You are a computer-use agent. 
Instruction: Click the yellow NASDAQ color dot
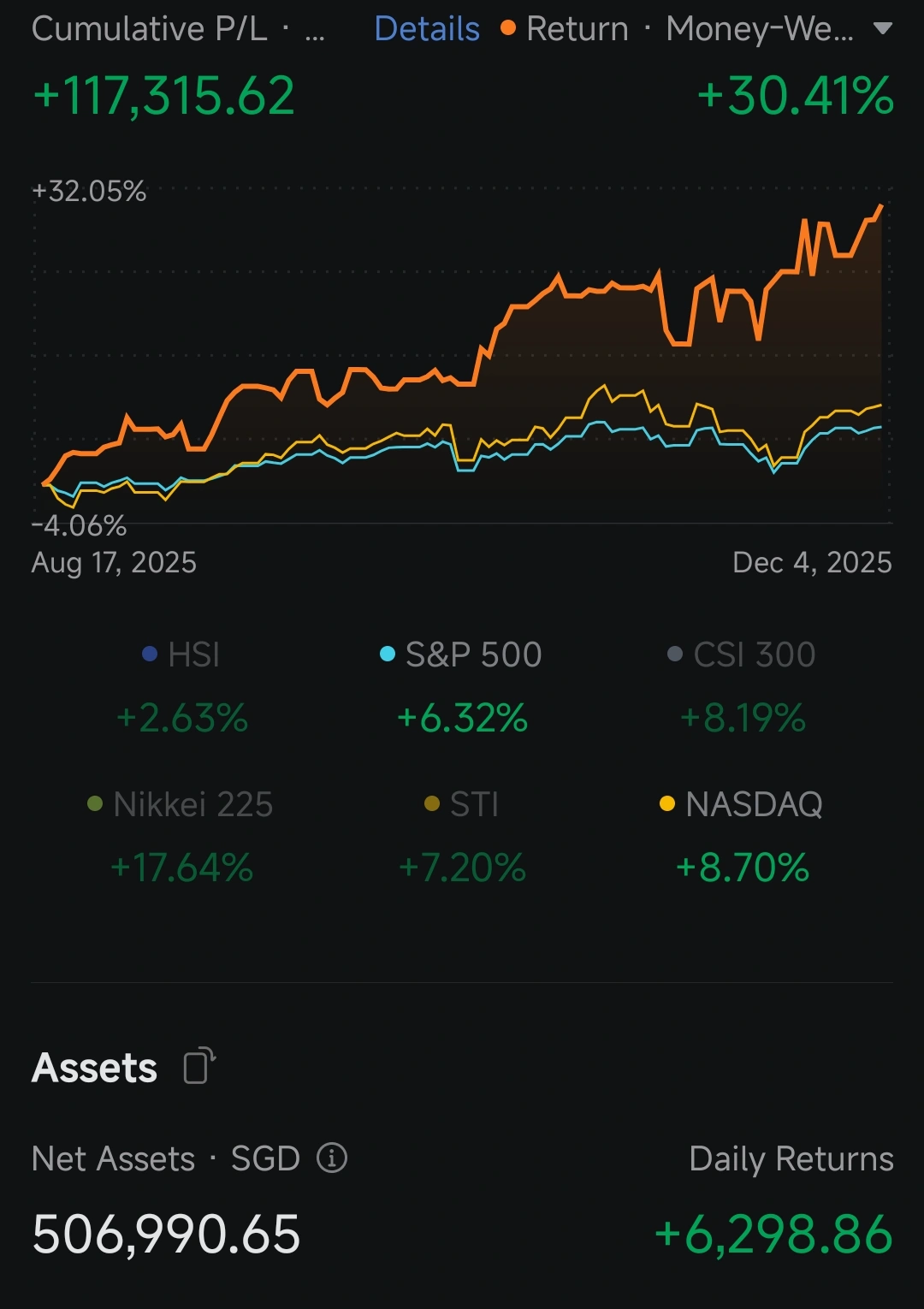click(667, 804)
